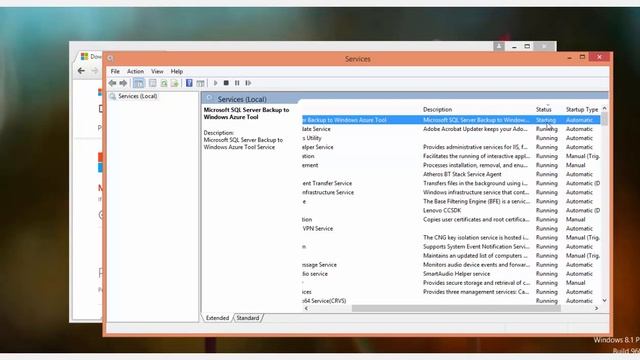Click the Refresh toolbar icon
Viewport: 640px width, 360px height.
[x=164, y=83]
